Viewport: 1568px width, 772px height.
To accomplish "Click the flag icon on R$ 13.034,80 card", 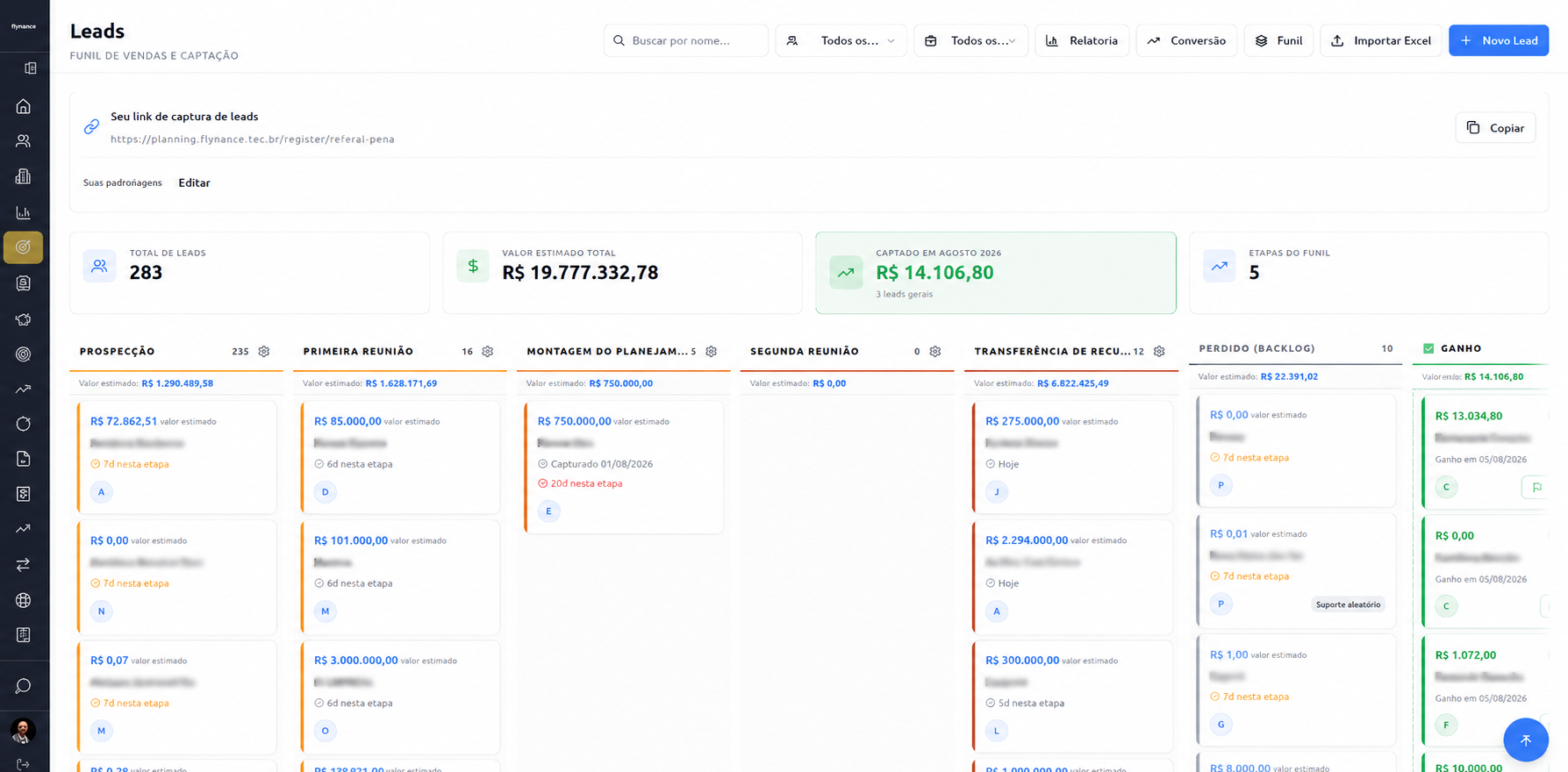I will click(1536, 487).
